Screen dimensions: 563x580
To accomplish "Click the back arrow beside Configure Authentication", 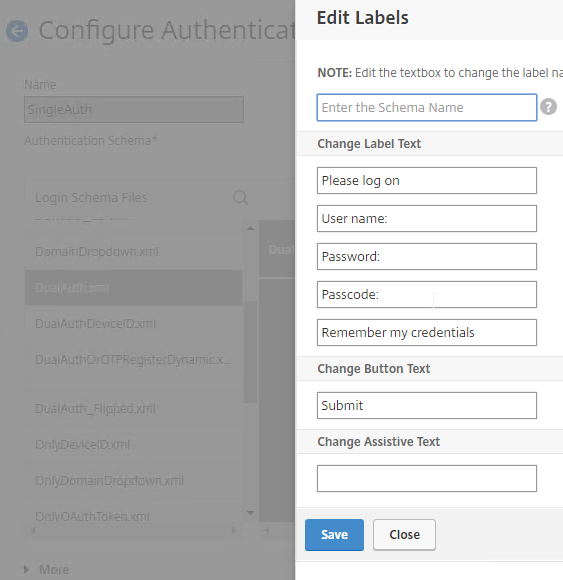I will coord(17,30).
